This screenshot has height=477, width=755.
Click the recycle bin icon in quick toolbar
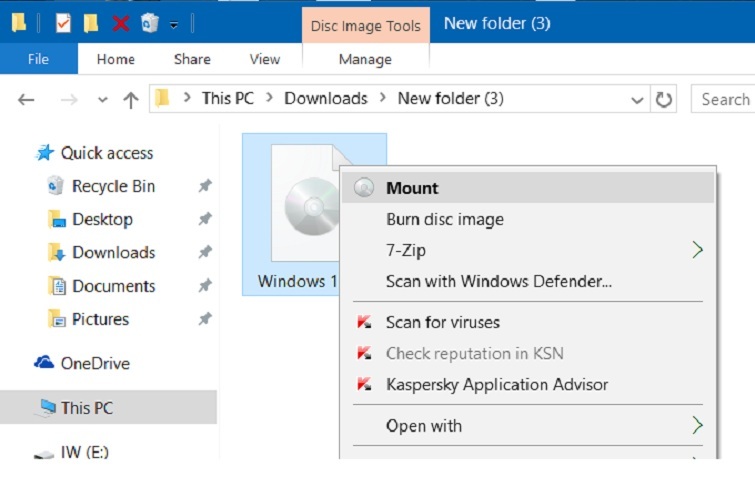[149, 23]
